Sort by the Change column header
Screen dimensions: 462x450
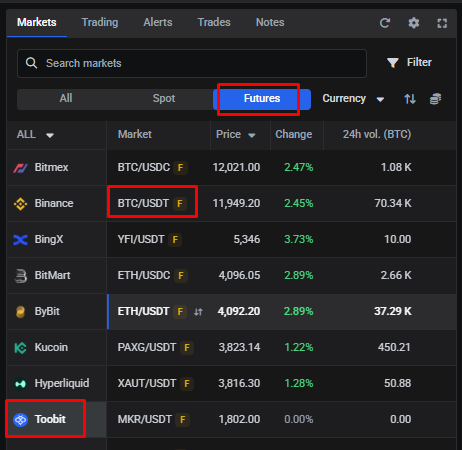(x=294, y=134)
